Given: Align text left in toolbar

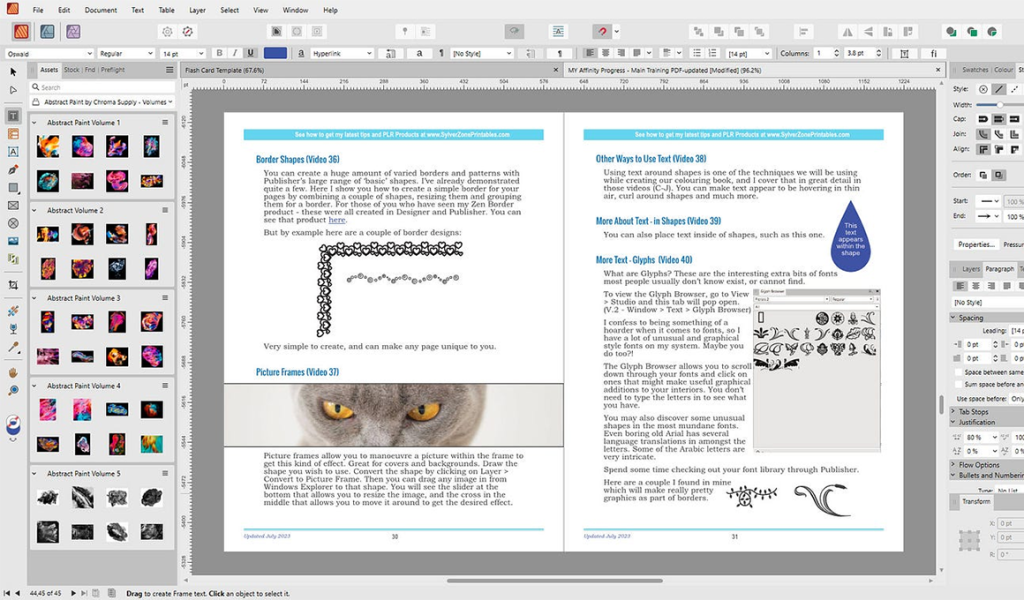Looking at the screenshot, I should (x=590, y=54).
